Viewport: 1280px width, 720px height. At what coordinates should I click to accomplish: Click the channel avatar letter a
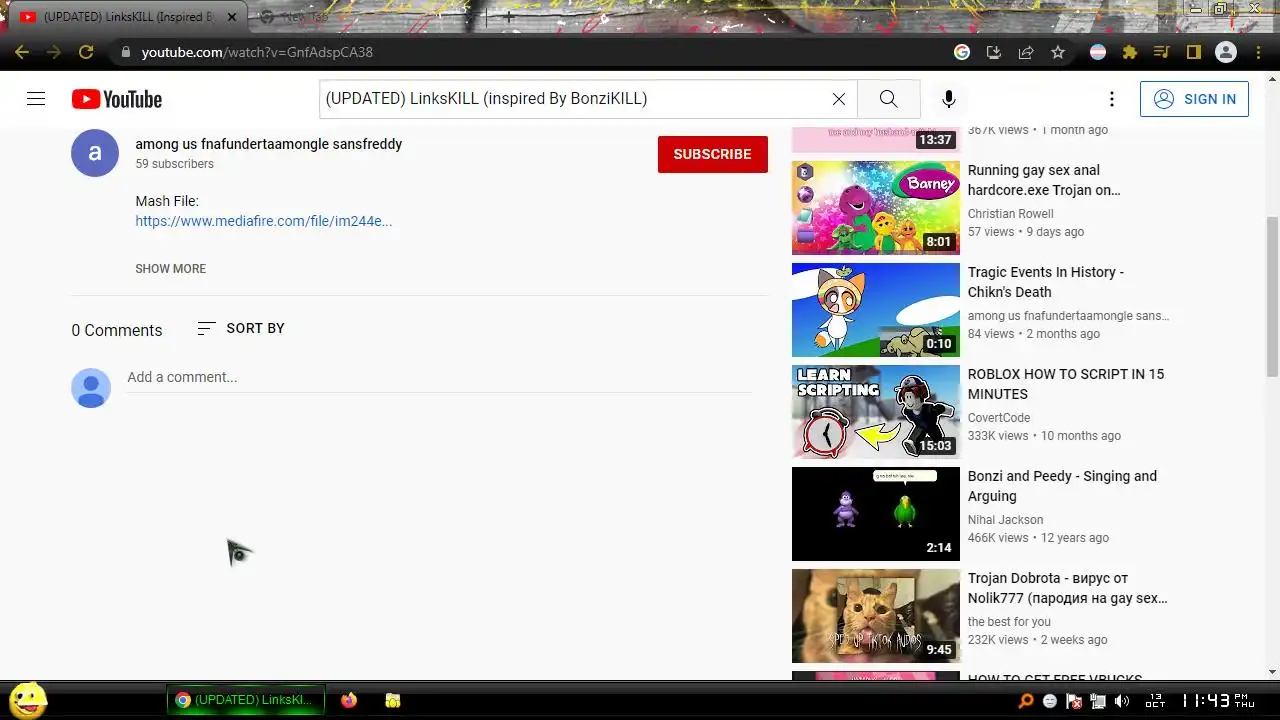(95, 153)
